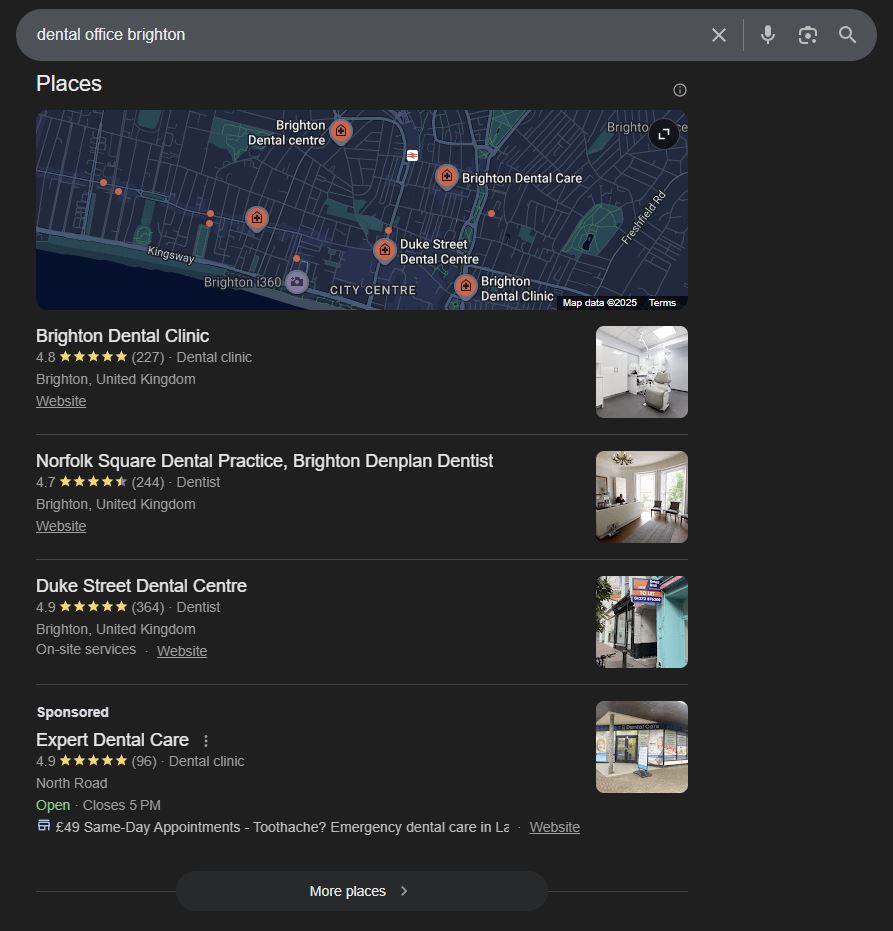Click the Open · Closes 5 PM status
The width and height of the screenshot is (893, 931).
[x=98, y=805]
